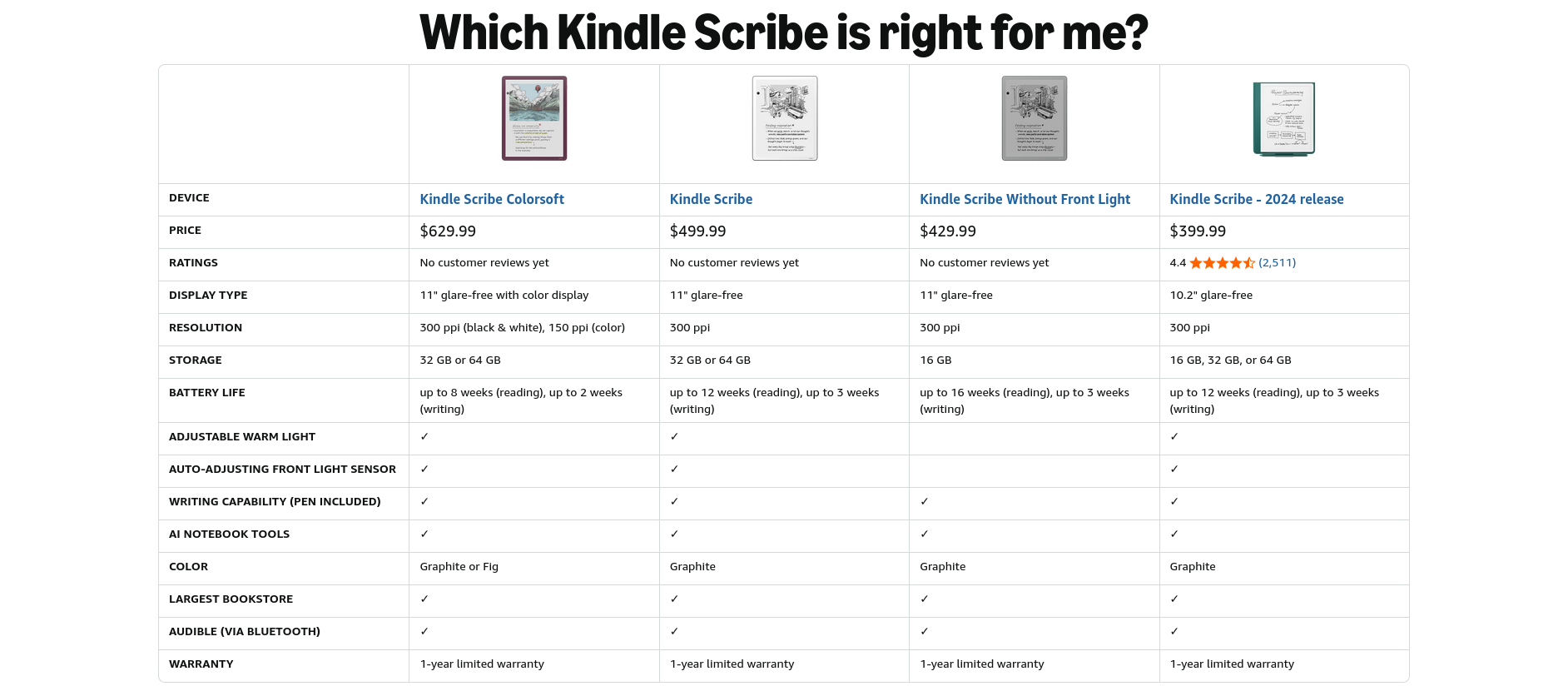Click the 4.4 rating value text
This screenshot has height=691, width=1568.
click(x=1177, y=262)
